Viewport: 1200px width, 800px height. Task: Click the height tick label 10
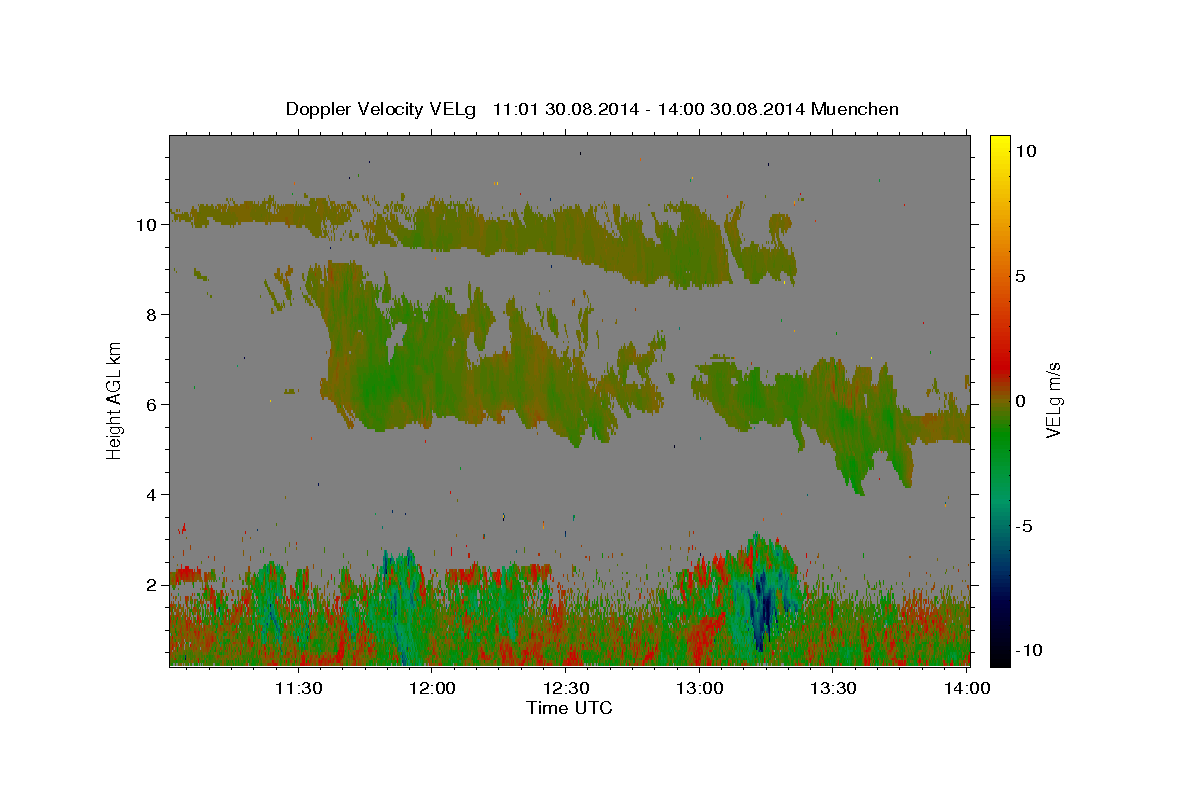point(146,225)
